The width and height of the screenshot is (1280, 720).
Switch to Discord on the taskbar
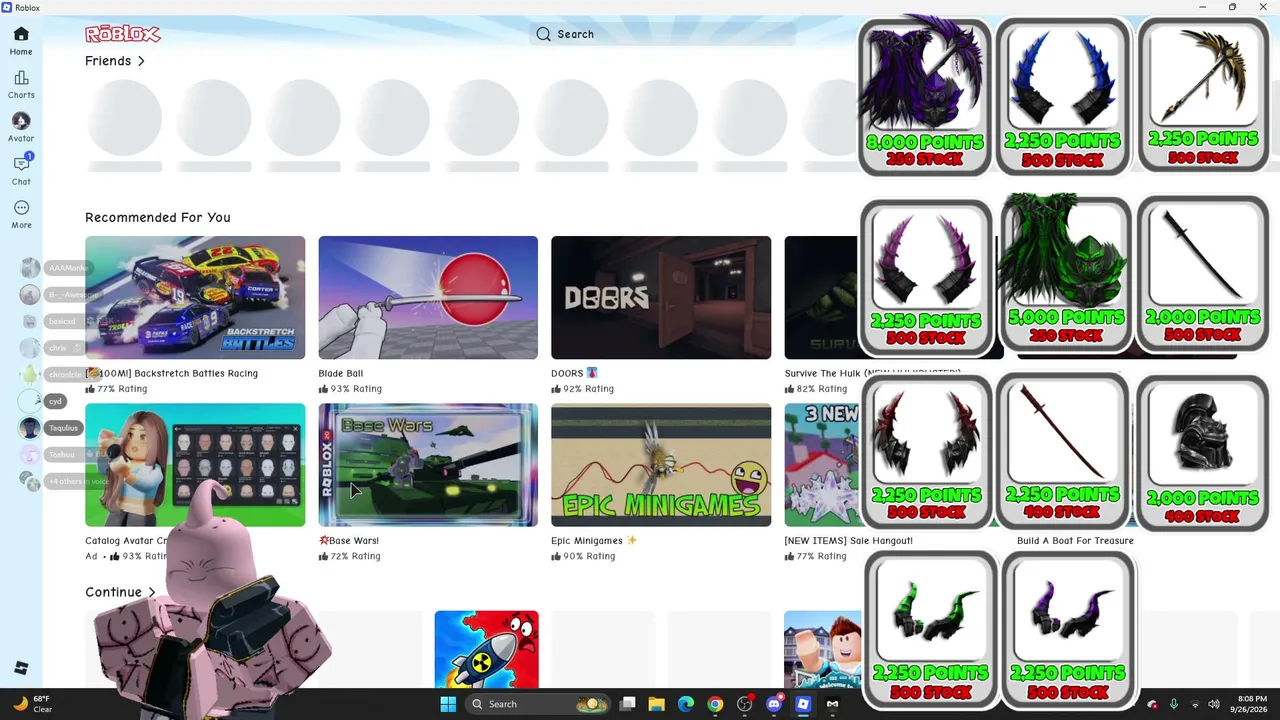tap(773, 704)
